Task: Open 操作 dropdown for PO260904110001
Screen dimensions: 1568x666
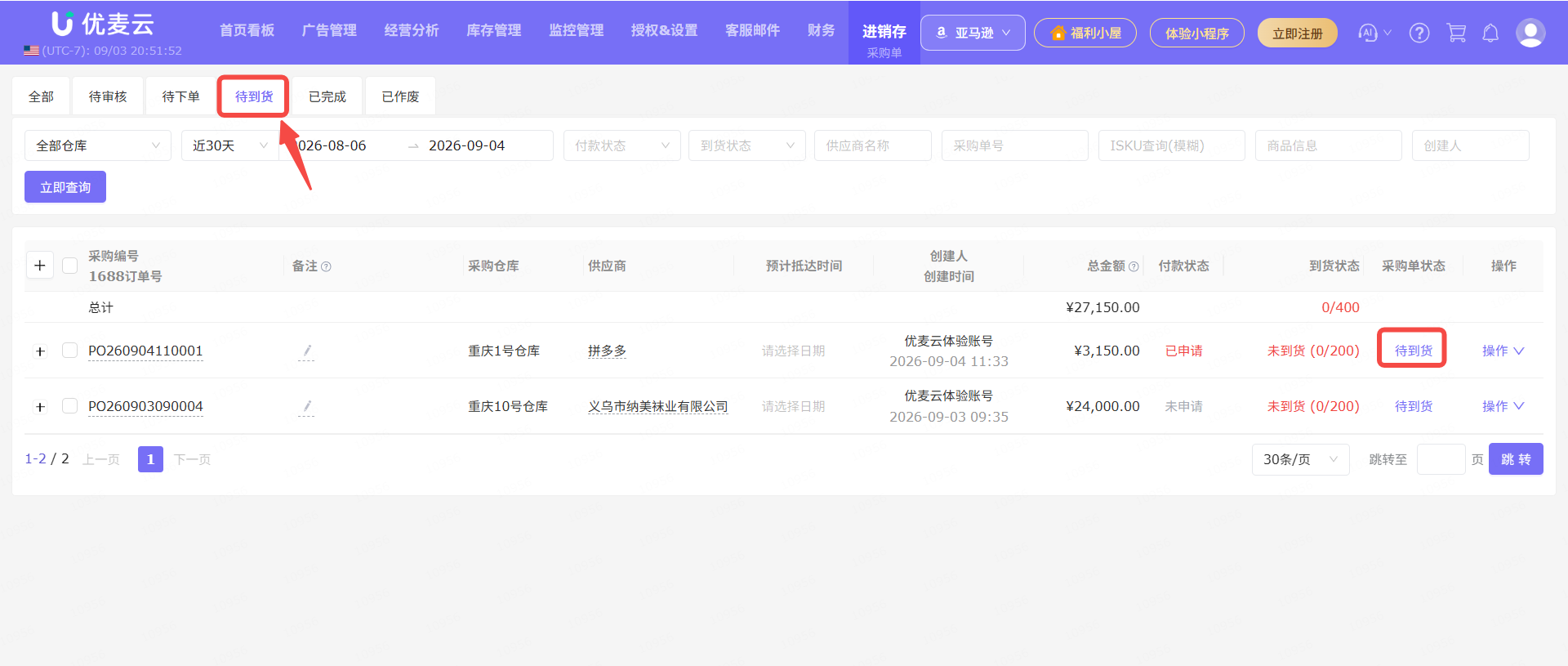Action: (x=1503, y=351)
